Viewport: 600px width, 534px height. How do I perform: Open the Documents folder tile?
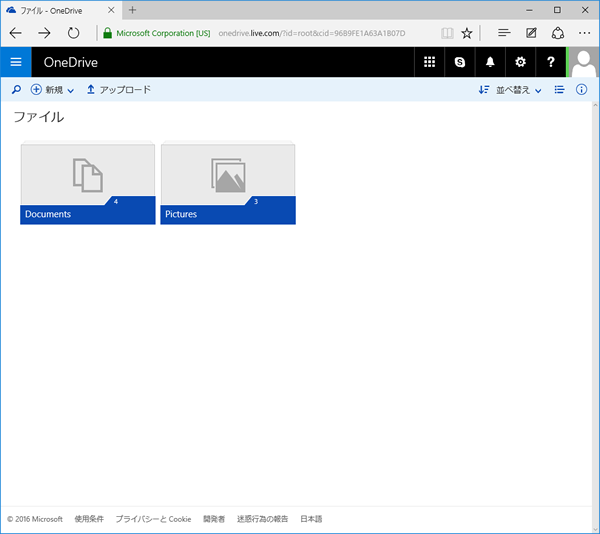pos(88,183)
